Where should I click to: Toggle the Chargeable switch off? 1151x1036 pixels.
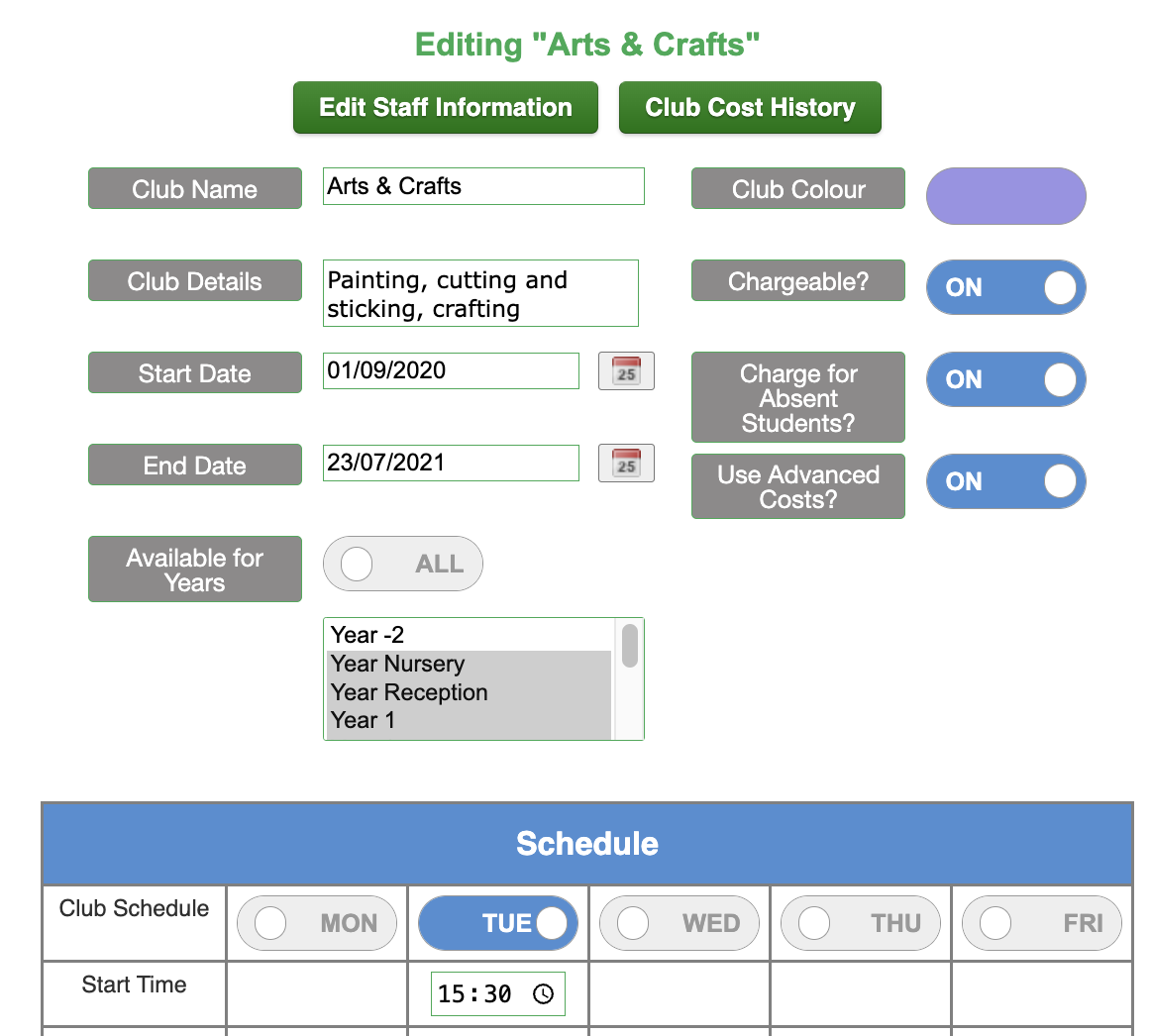point(1005,287)
